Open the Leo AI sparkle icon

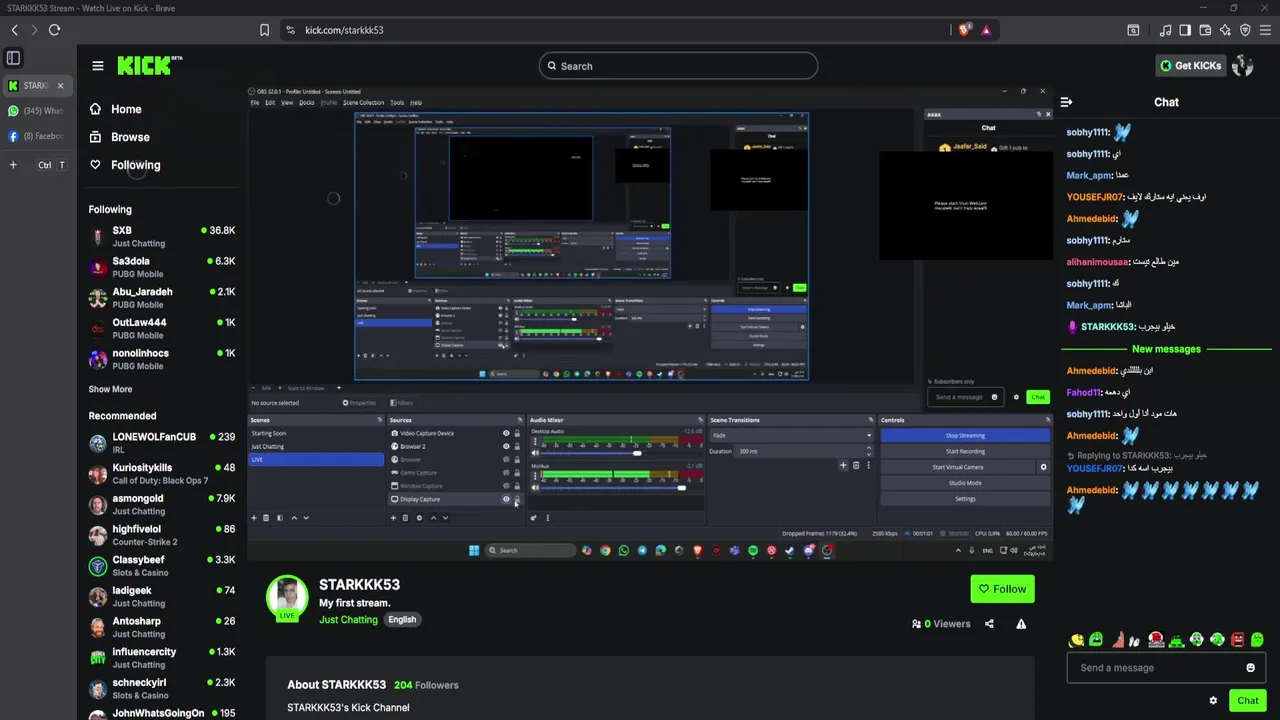coord(1225,30)
